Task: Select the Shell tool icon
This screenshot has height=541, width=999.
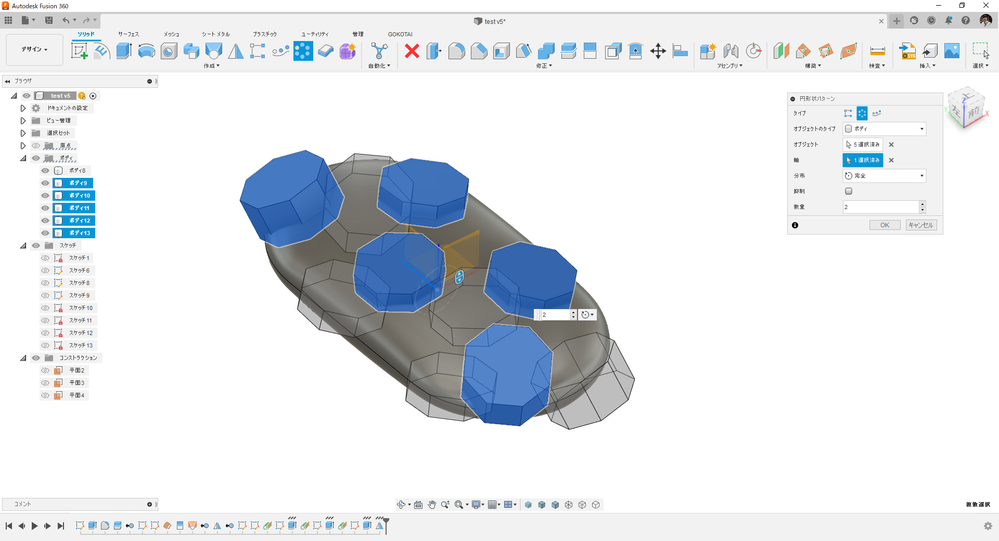Action: [x=501, y=51]
